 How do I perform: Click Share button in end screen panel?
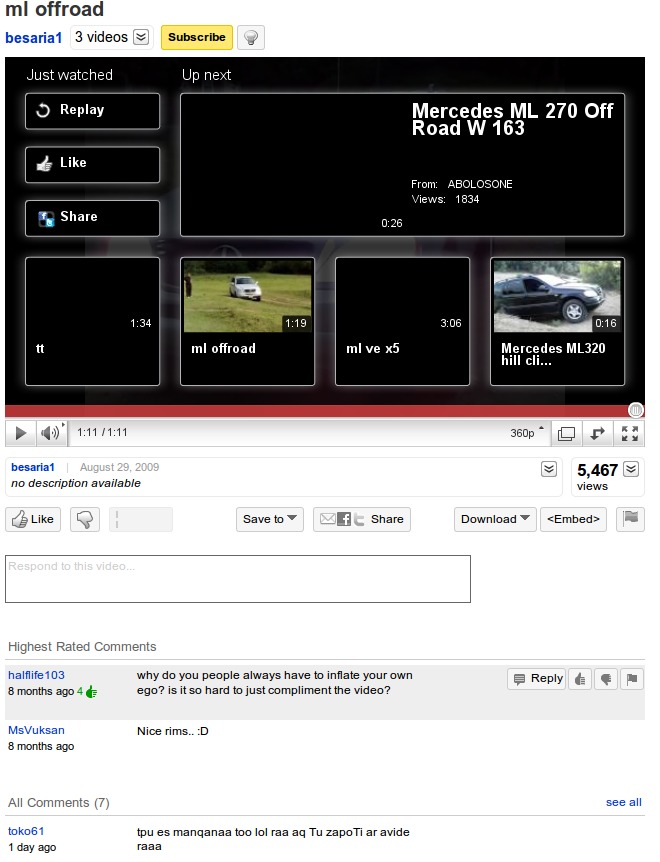tap(92, 218)
